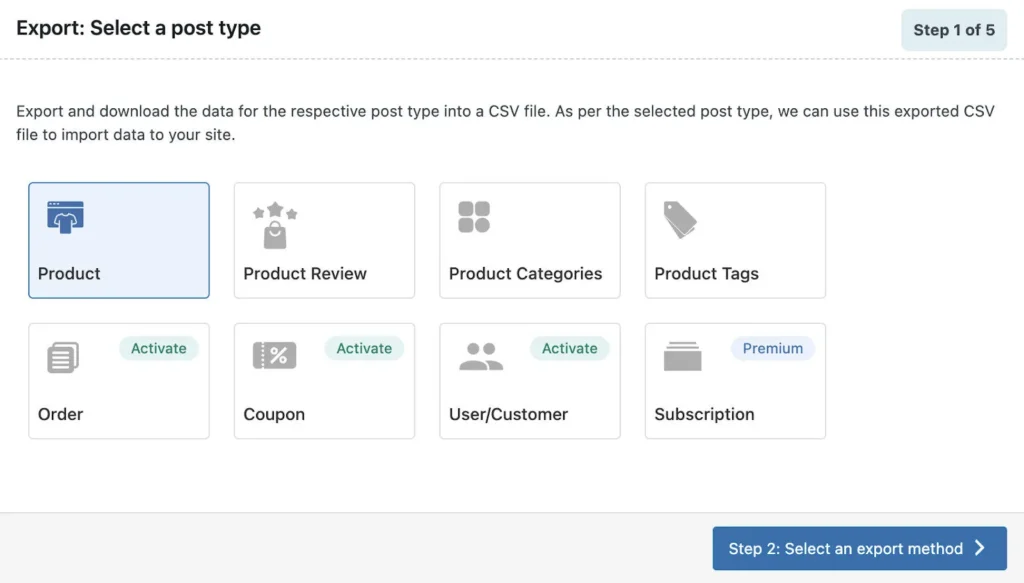Viewport: 1024px width, 583px height.
Task: Click Activate on the User/Customer card
Action: pyautogui.click(x=569, y=348)
